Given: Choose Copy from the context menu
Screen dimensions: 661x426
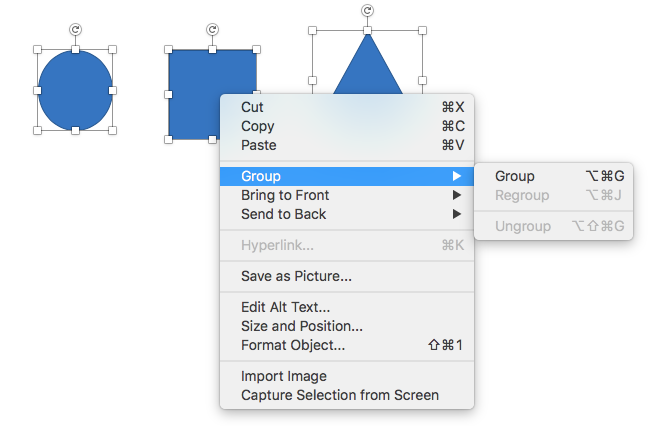Looking at the screenshot, I should (257, 126).
